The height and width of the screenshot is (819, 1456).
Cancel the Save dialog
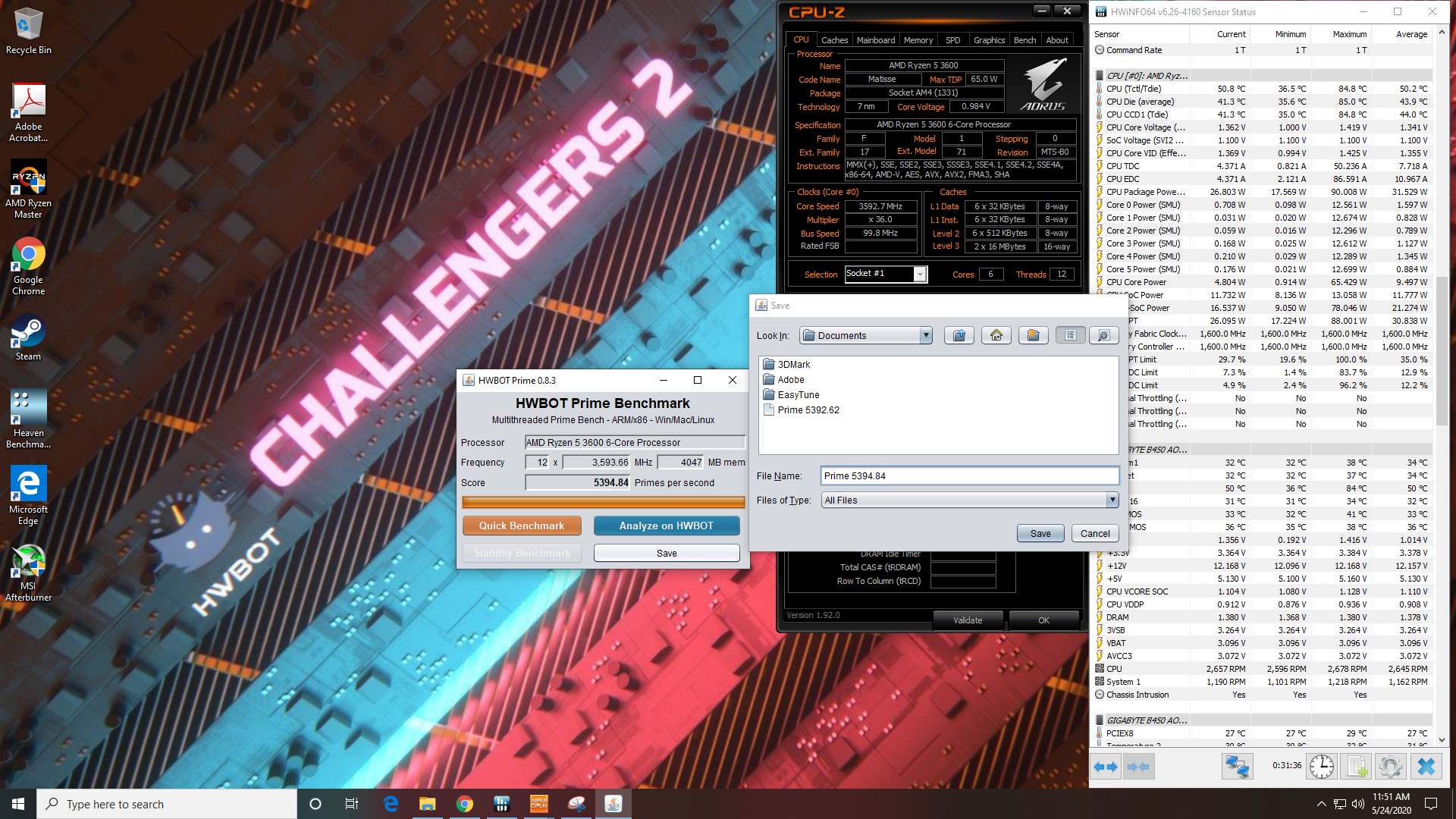coord(1095,533)
